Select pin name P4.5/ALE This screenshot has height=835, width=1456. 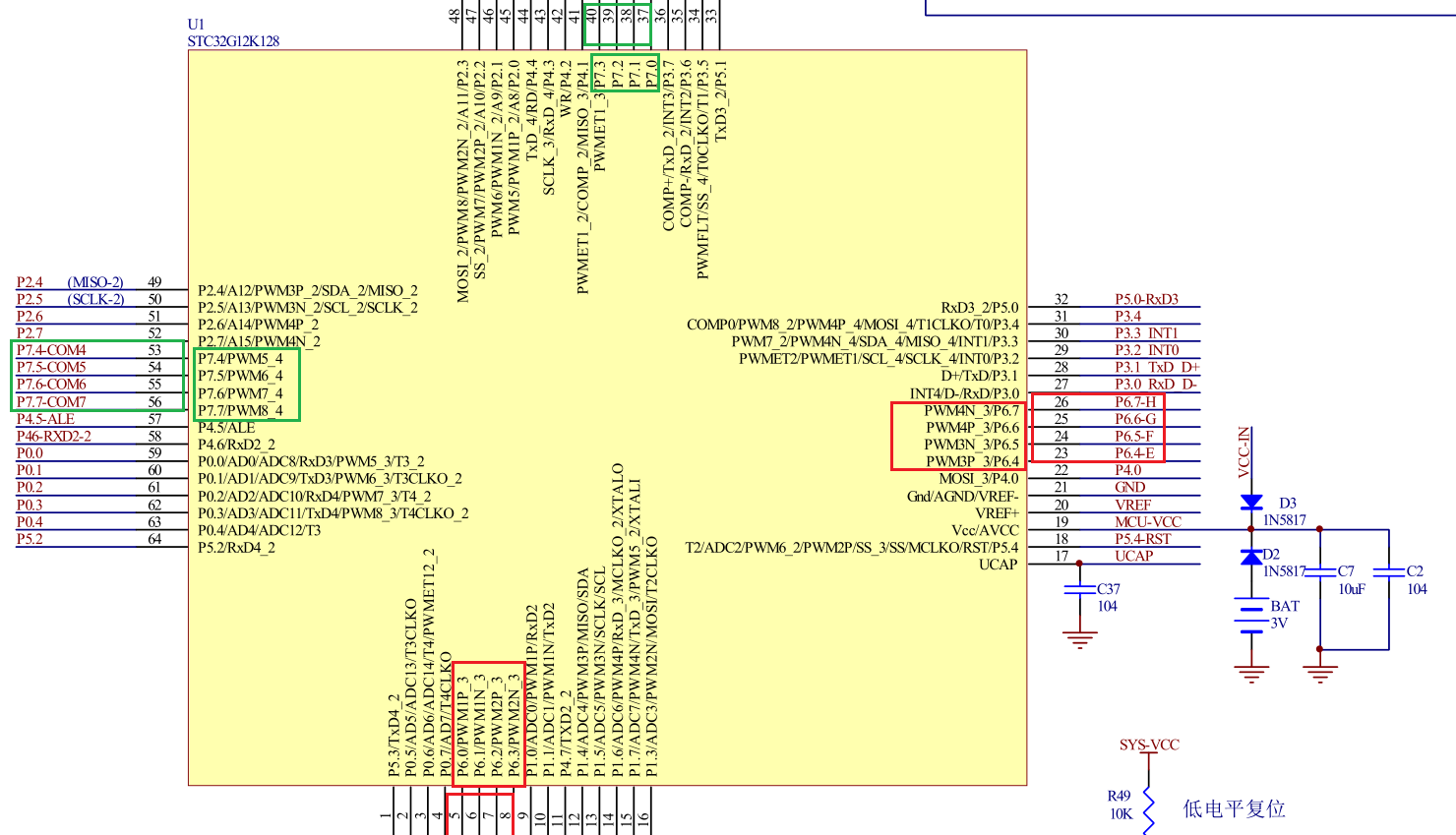pos(226,427)
